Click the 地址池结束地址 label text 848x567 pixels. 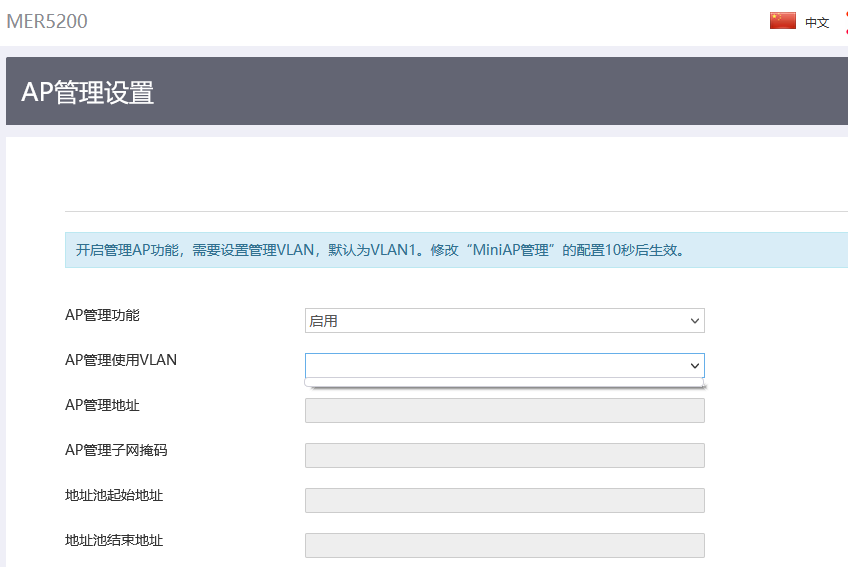(x=114, y=540)
